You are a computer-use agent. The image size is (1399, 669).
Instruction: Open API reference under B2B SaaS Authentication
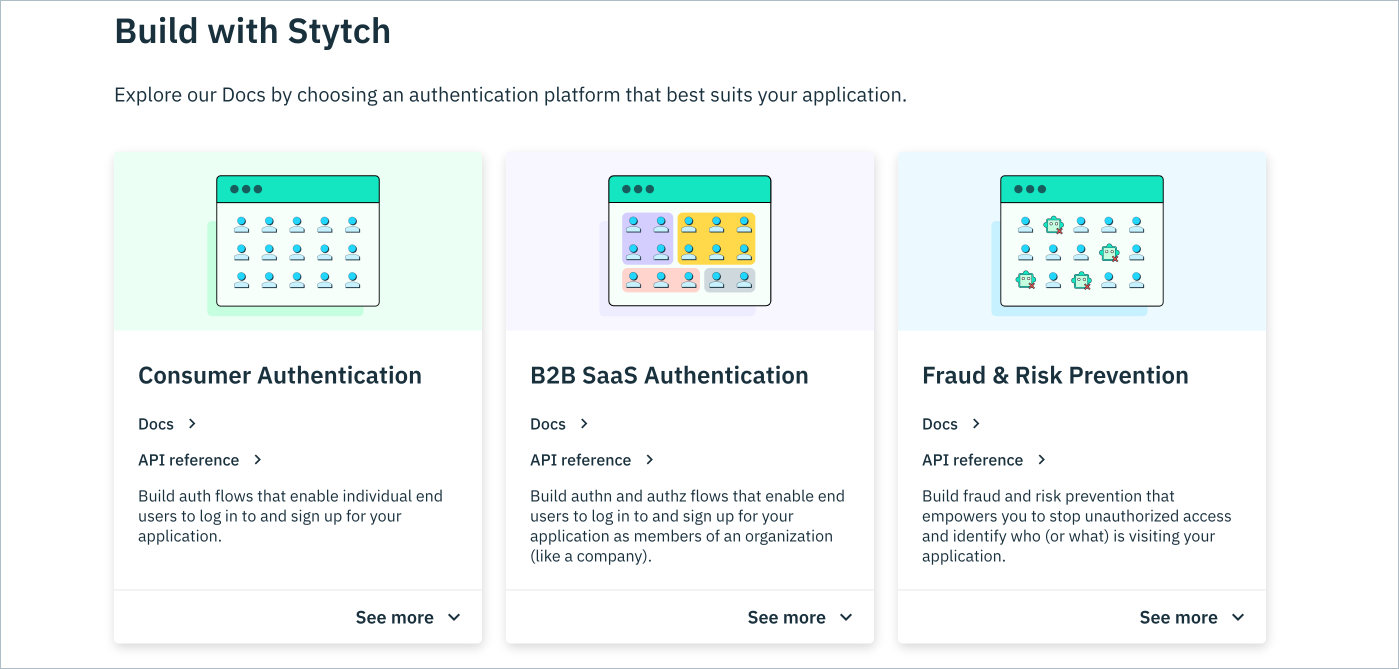coord(592,460)
